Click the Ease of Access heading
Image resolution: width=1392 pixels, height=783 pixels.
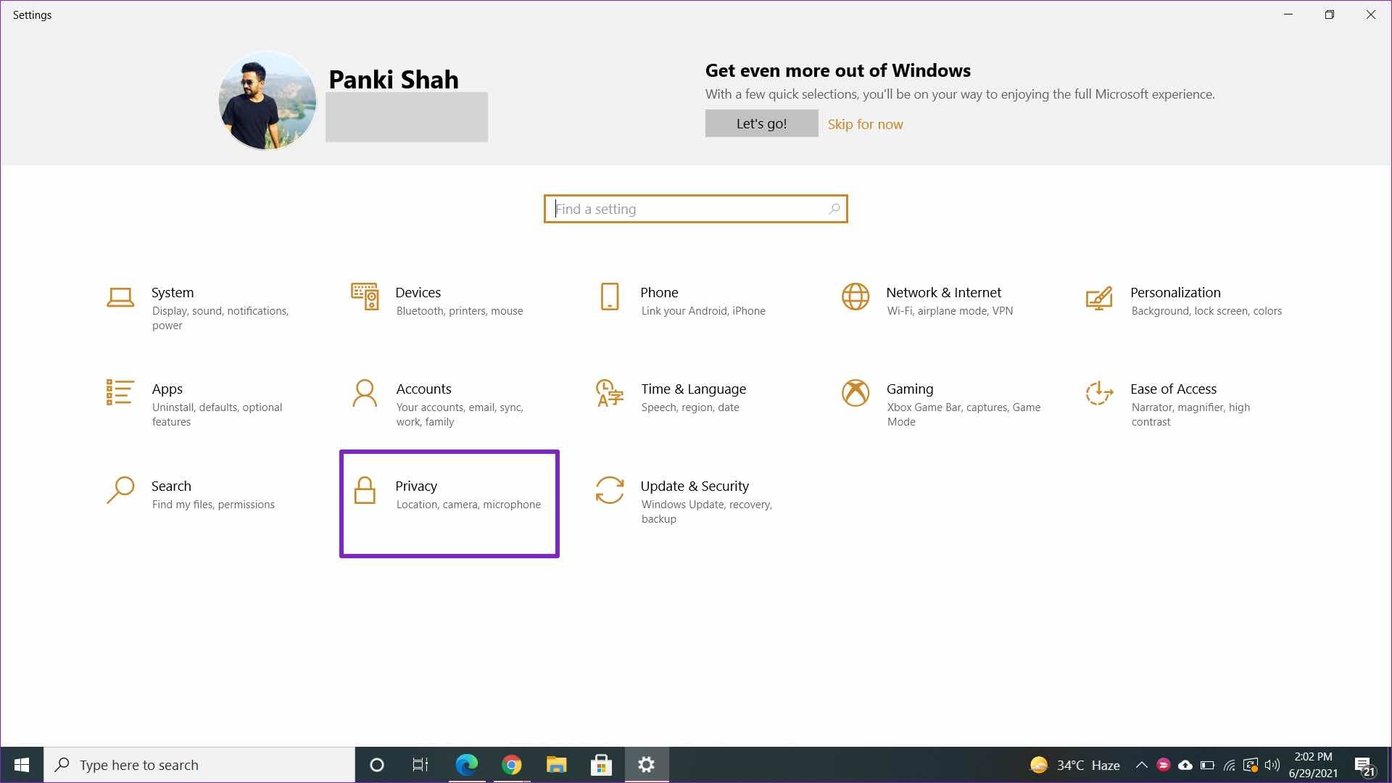(x=1173, y=389)
